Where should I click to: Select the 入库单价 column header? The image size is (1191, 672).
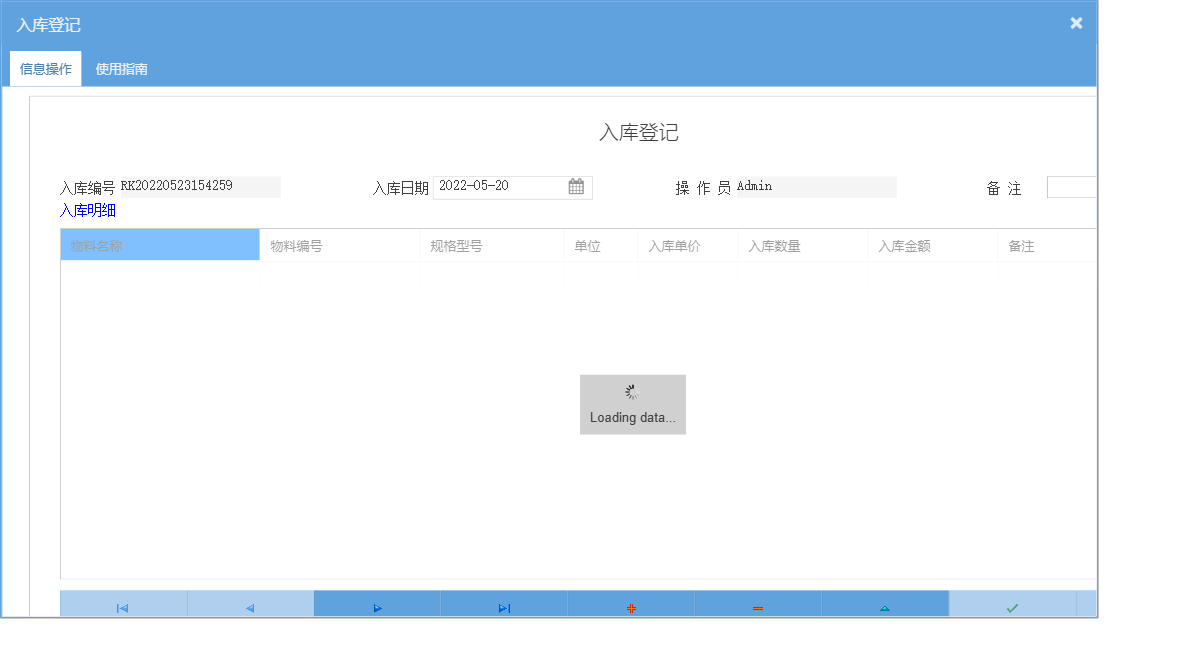(687, 244)
